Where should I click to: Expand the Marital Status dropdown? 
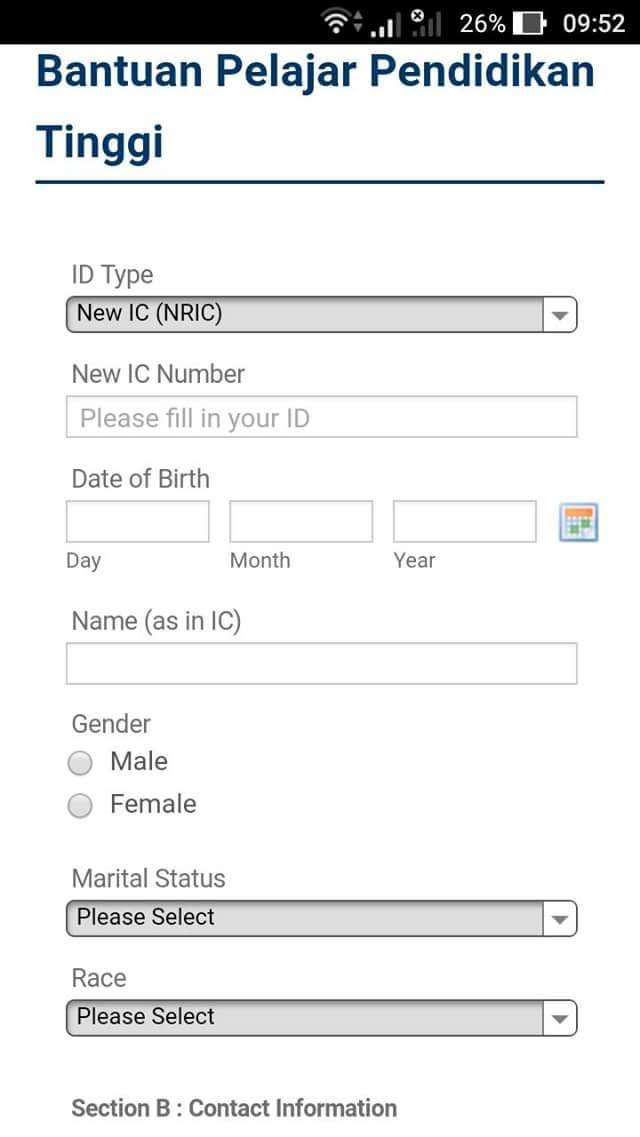pos(321,918)
